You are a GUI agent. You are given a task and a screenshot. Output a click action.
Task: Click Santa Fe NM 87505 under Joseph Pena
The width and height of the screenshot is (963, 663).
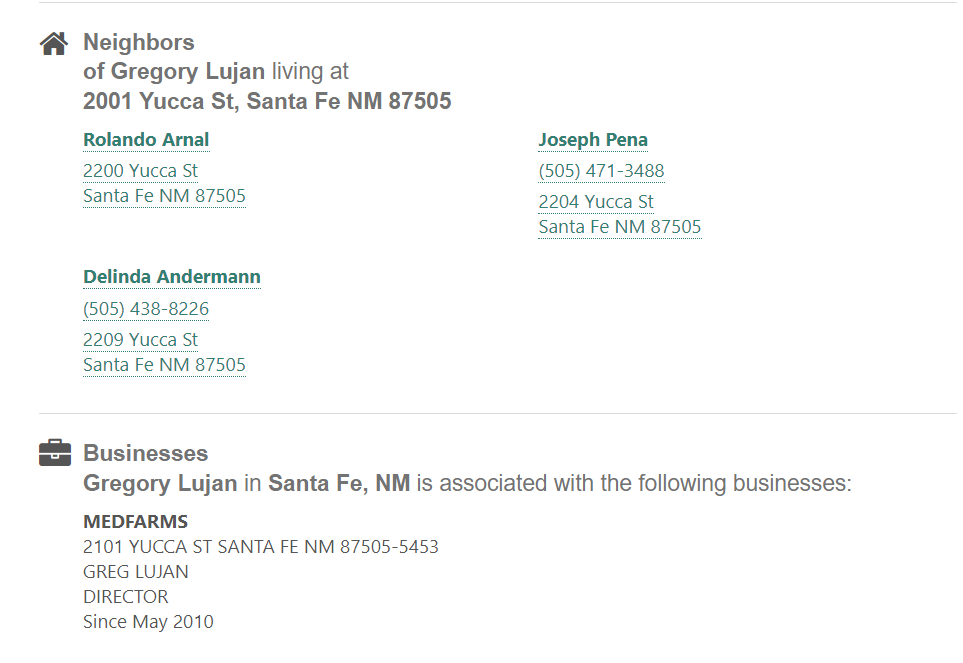[x=620, y=227]
